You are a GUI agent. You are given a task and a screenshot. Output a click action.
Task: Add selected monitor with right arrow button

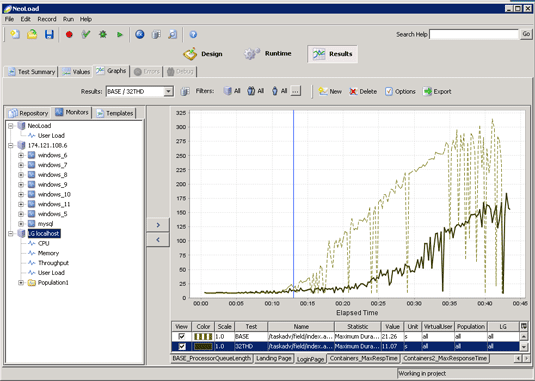point(158,225)
